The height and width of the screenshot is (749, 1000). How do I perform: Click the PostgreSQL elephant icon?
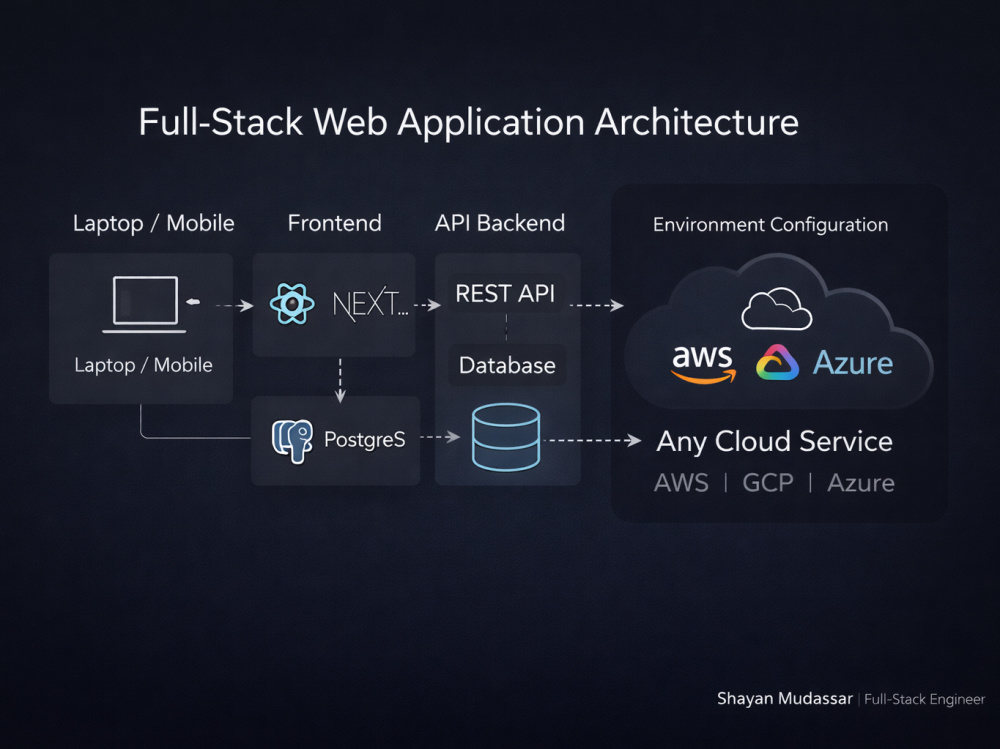tap(292, 441)
